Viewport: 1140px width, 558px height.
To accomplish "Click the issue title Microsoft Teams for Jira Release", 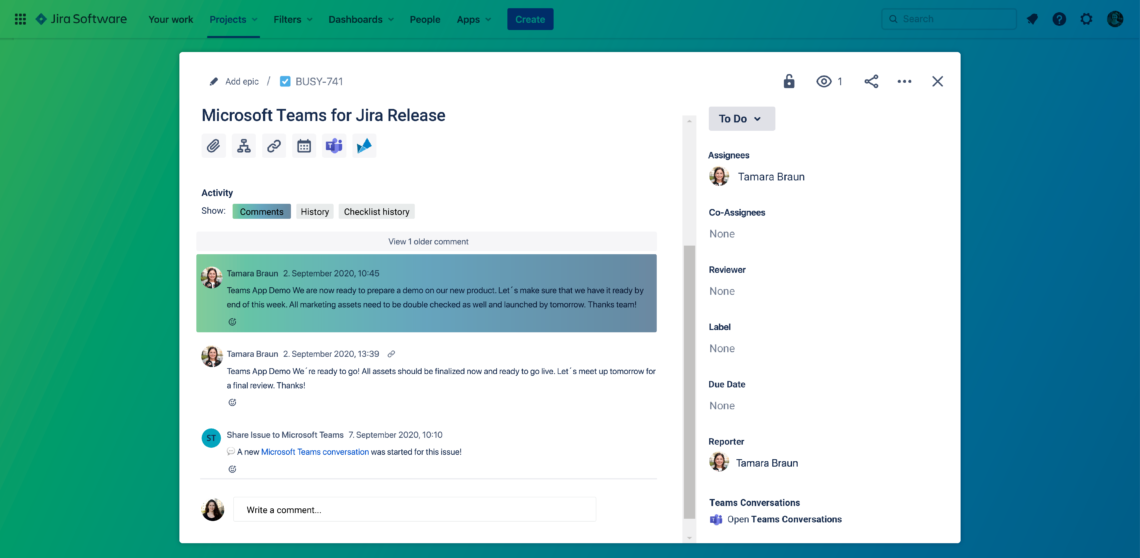I will pos(324,115).
